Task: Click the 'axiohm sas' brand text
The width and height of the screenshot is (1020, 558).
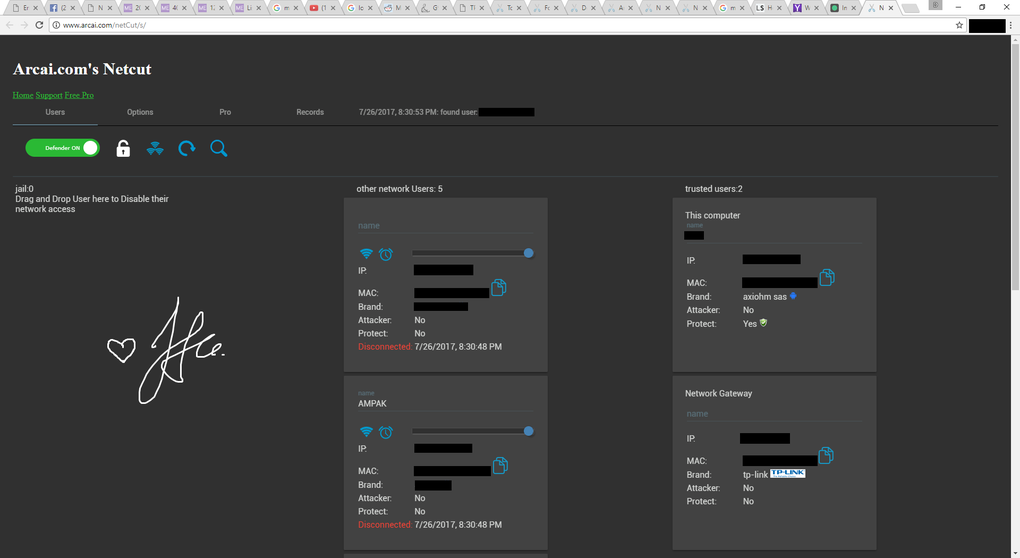Action: point(765,297)
